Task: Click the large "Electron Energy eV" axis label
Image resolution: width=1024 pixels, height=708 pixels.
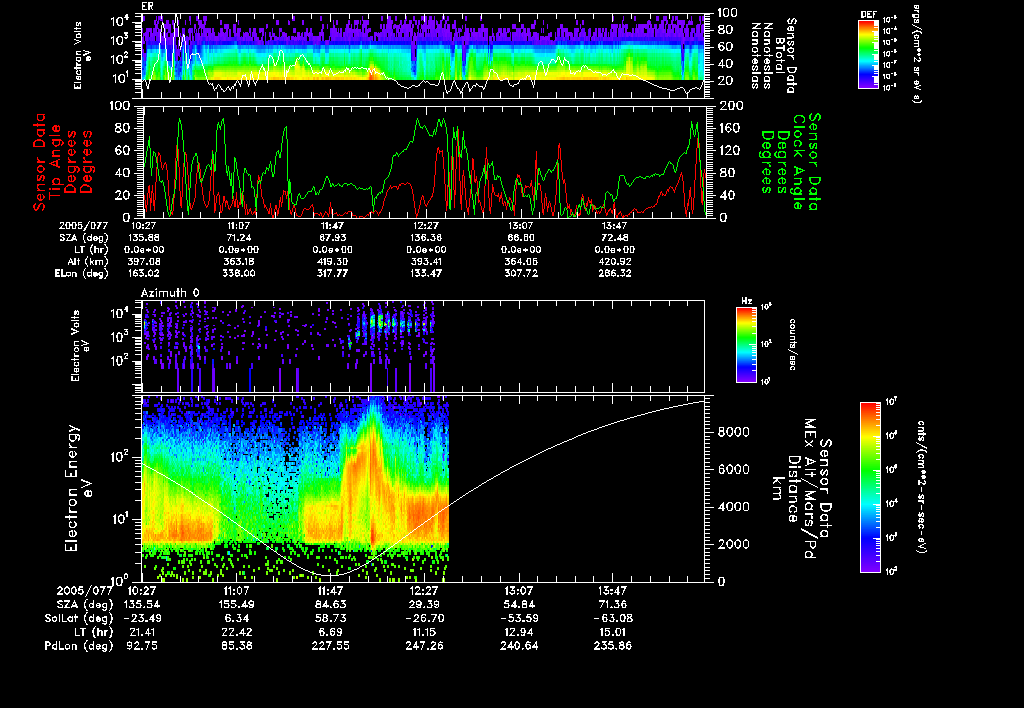Action: point(77,488)
